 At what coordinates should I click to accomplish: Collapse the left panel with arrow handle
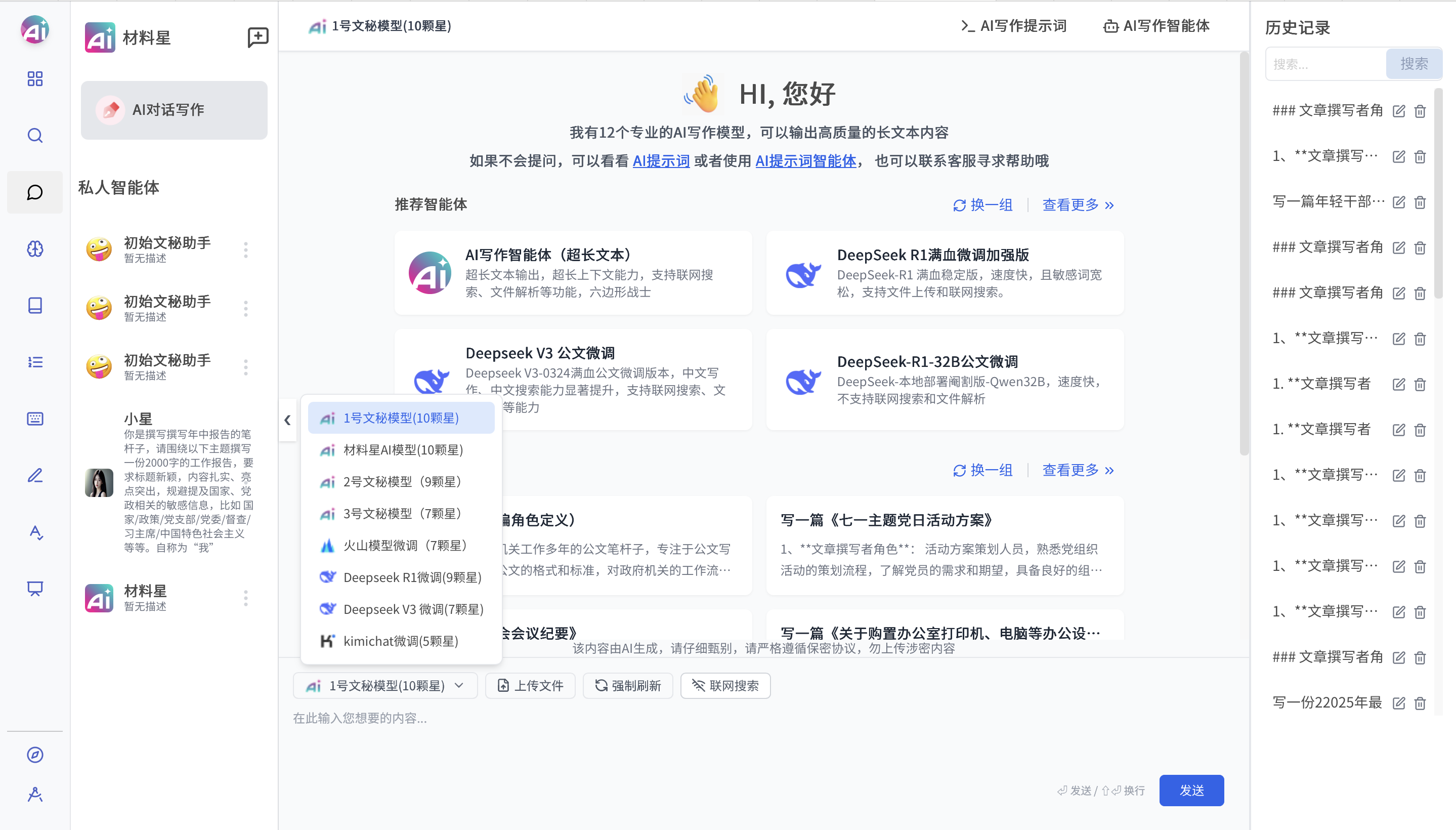287,420
